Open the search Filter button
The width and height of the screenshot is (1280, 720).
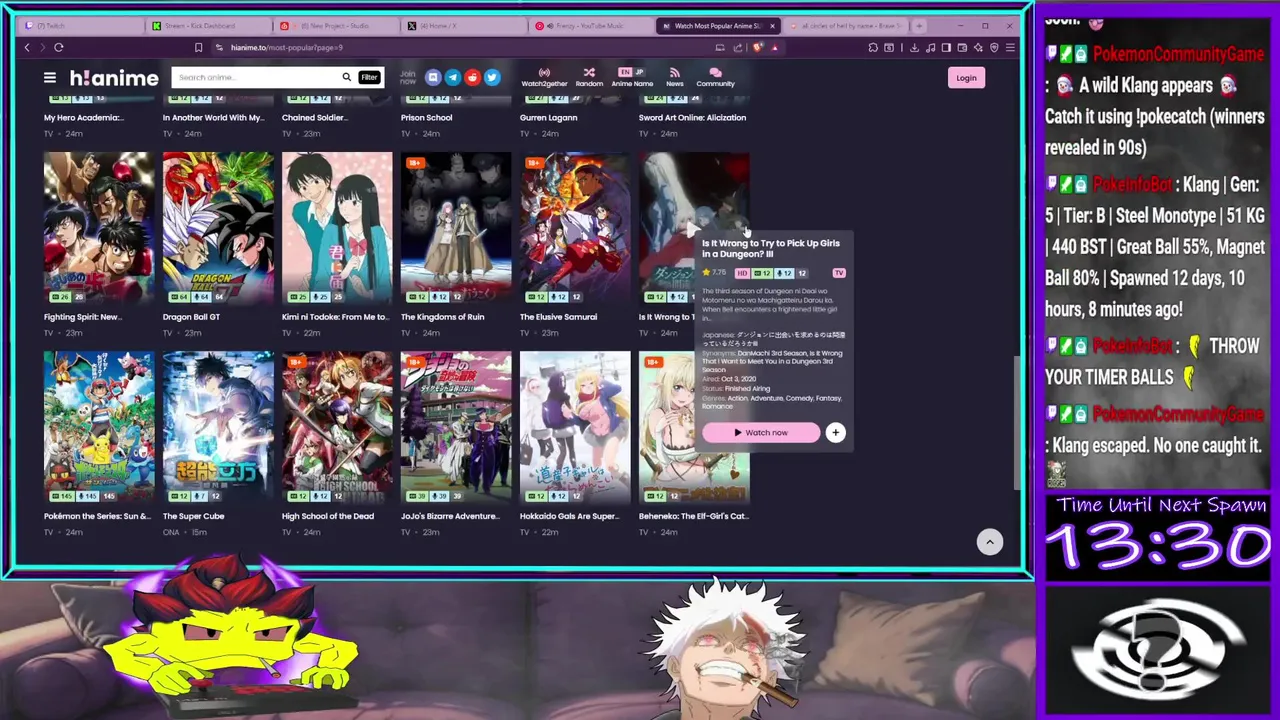[x=369, y=77]
